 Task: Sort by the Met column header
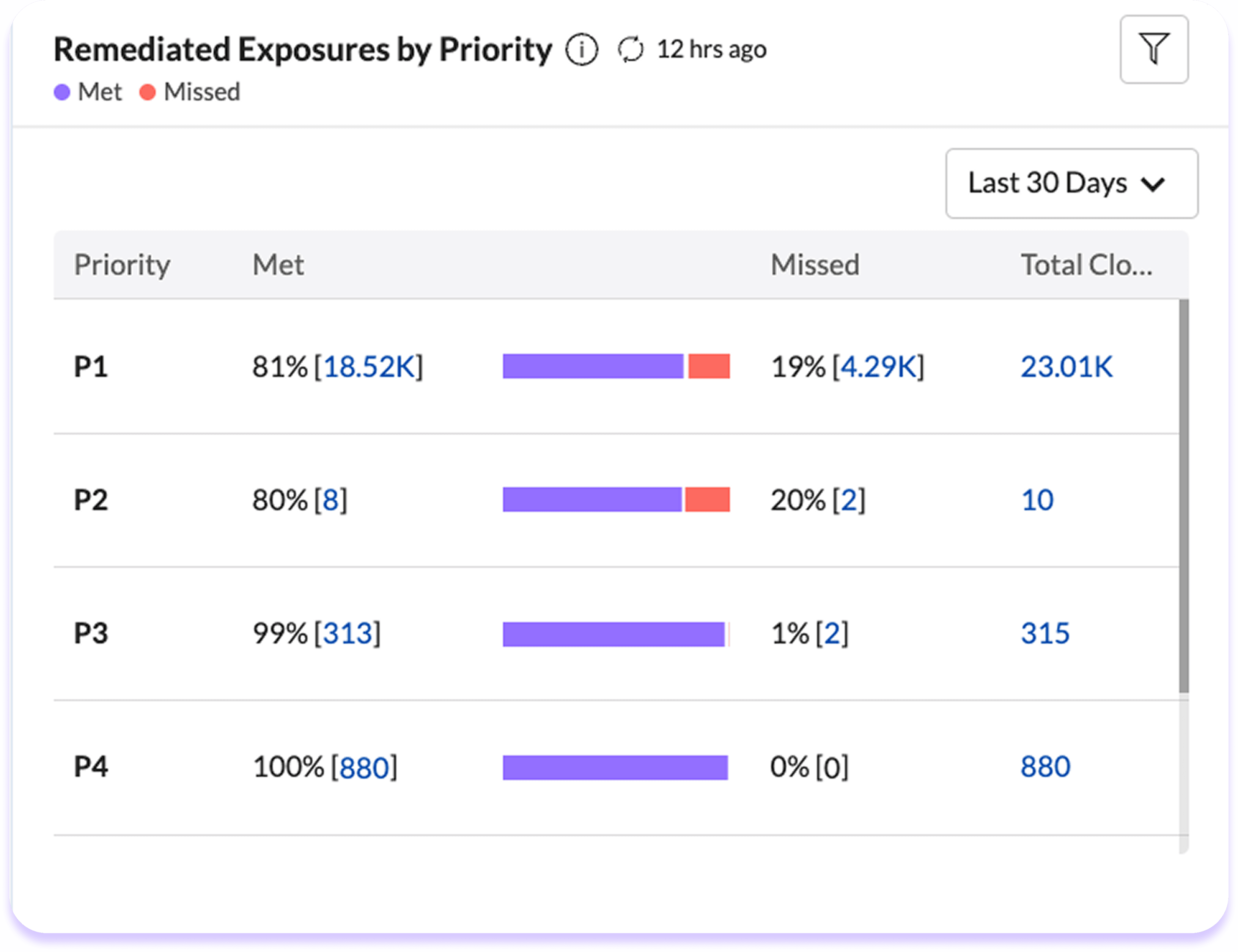coord(278,265)
